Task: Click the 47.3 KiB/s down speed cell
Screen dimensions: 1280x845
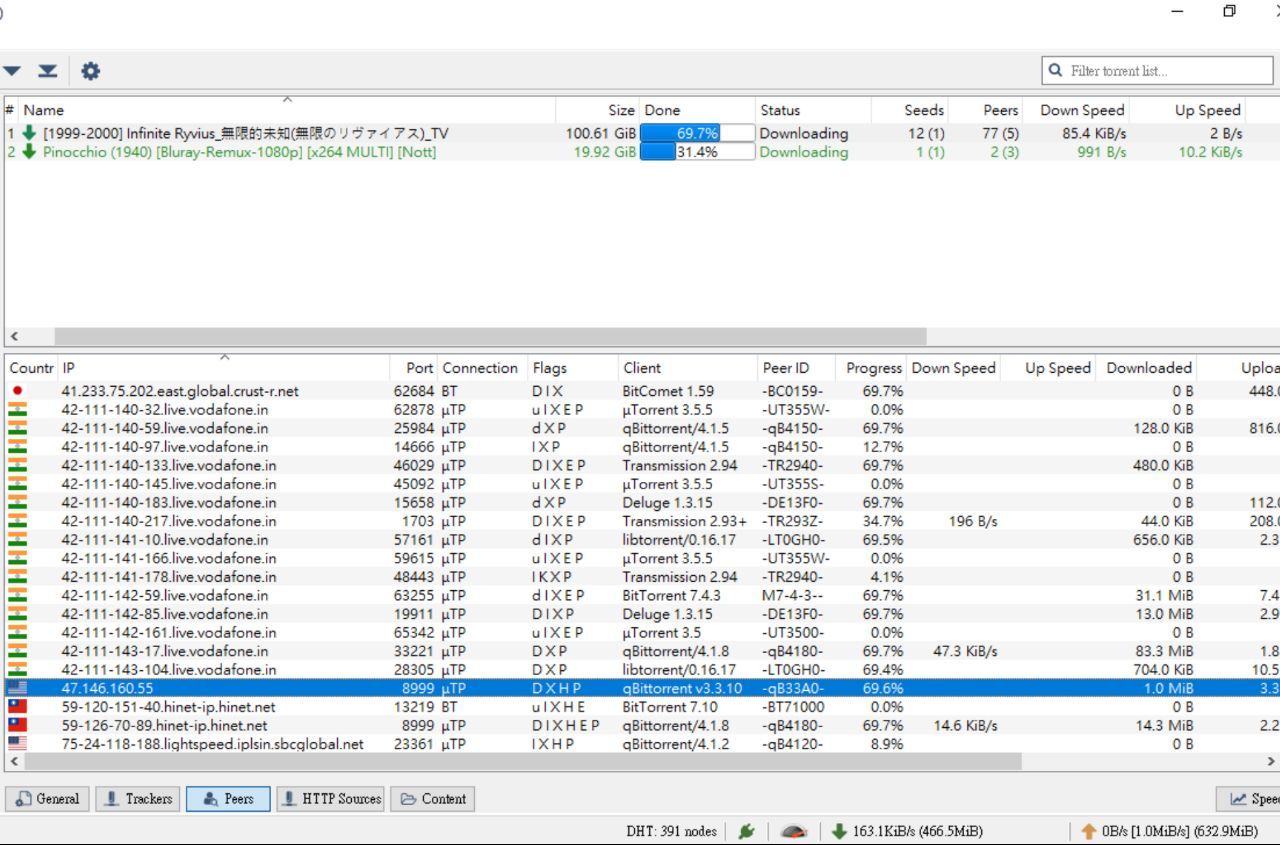Action: tap(965, 651)
